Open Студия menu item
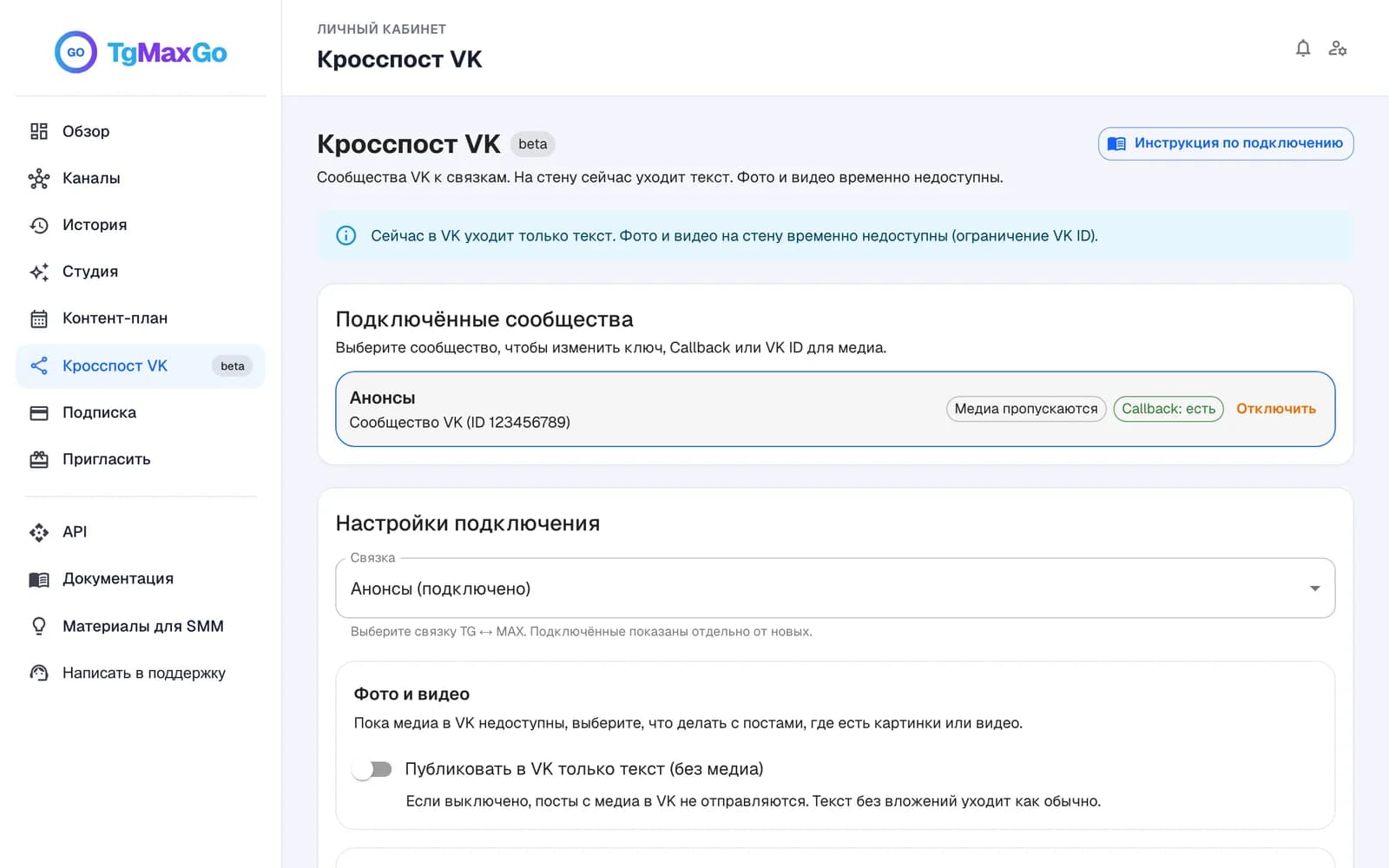The width and height of the screenshot is (1389, 868). point(141,272)
